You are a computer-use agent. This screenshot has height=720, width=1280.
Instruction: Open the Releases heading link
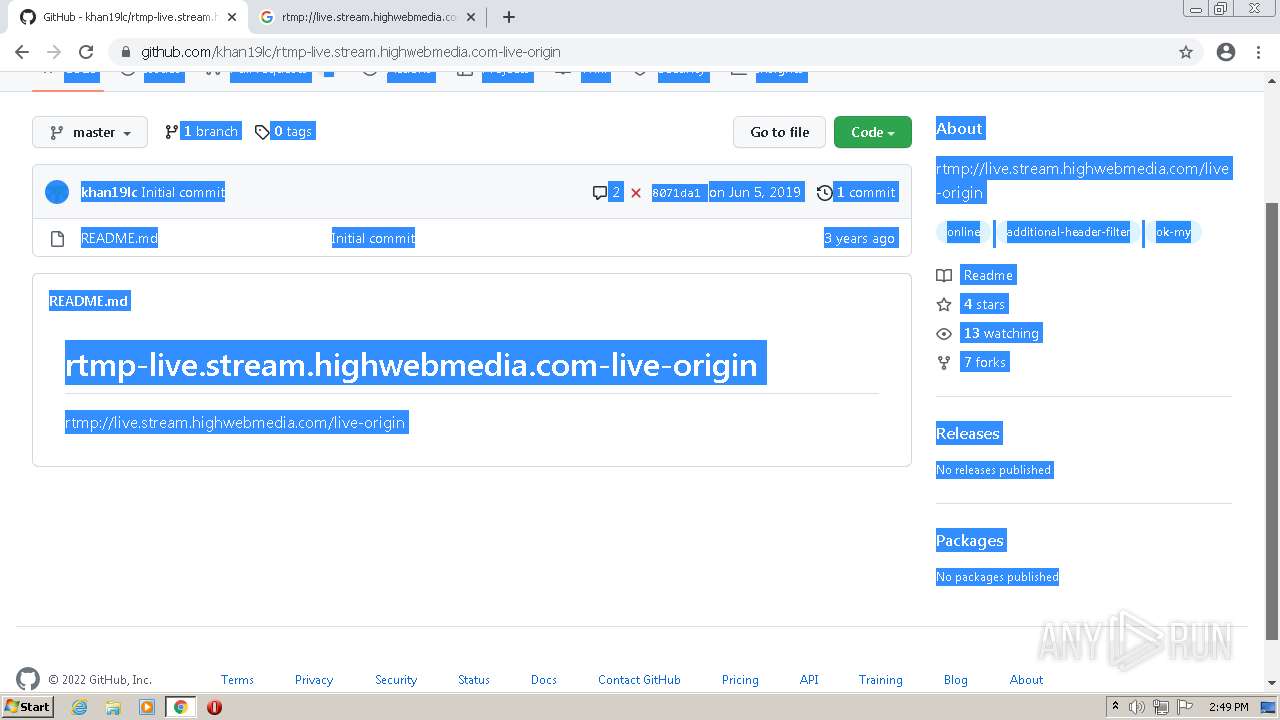pyautogui.click(x=968, y=433)
